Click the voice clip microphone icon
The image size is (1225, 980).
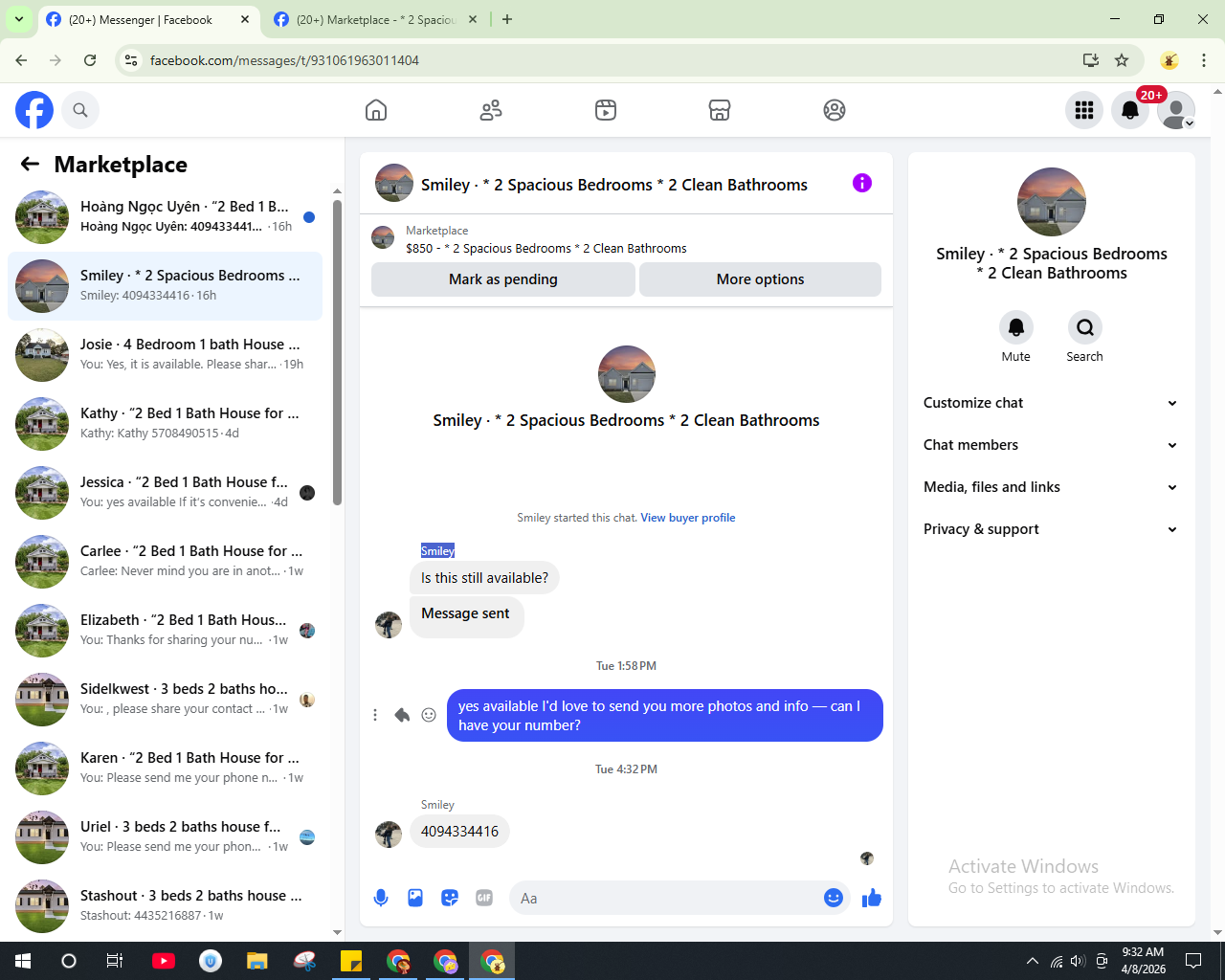[x=381, y=898]
